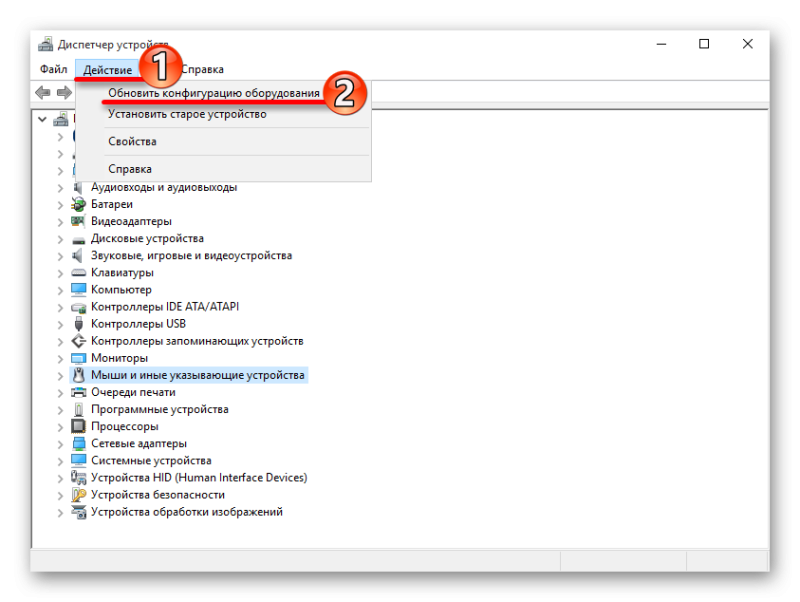Select Контроллеры IDE ATA/ATAPI row
The image size is (800, 602).
pyautogui.click(x=165, y=307)
